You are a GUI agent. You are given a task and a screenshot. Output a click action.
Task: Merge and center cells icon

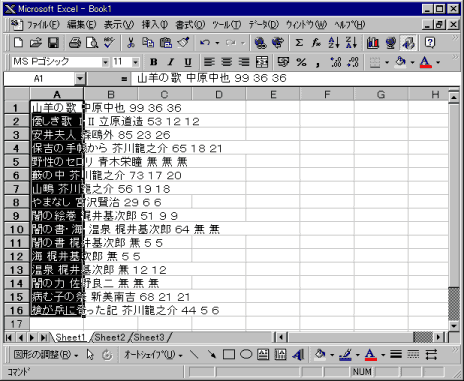(x=262, y=62)
